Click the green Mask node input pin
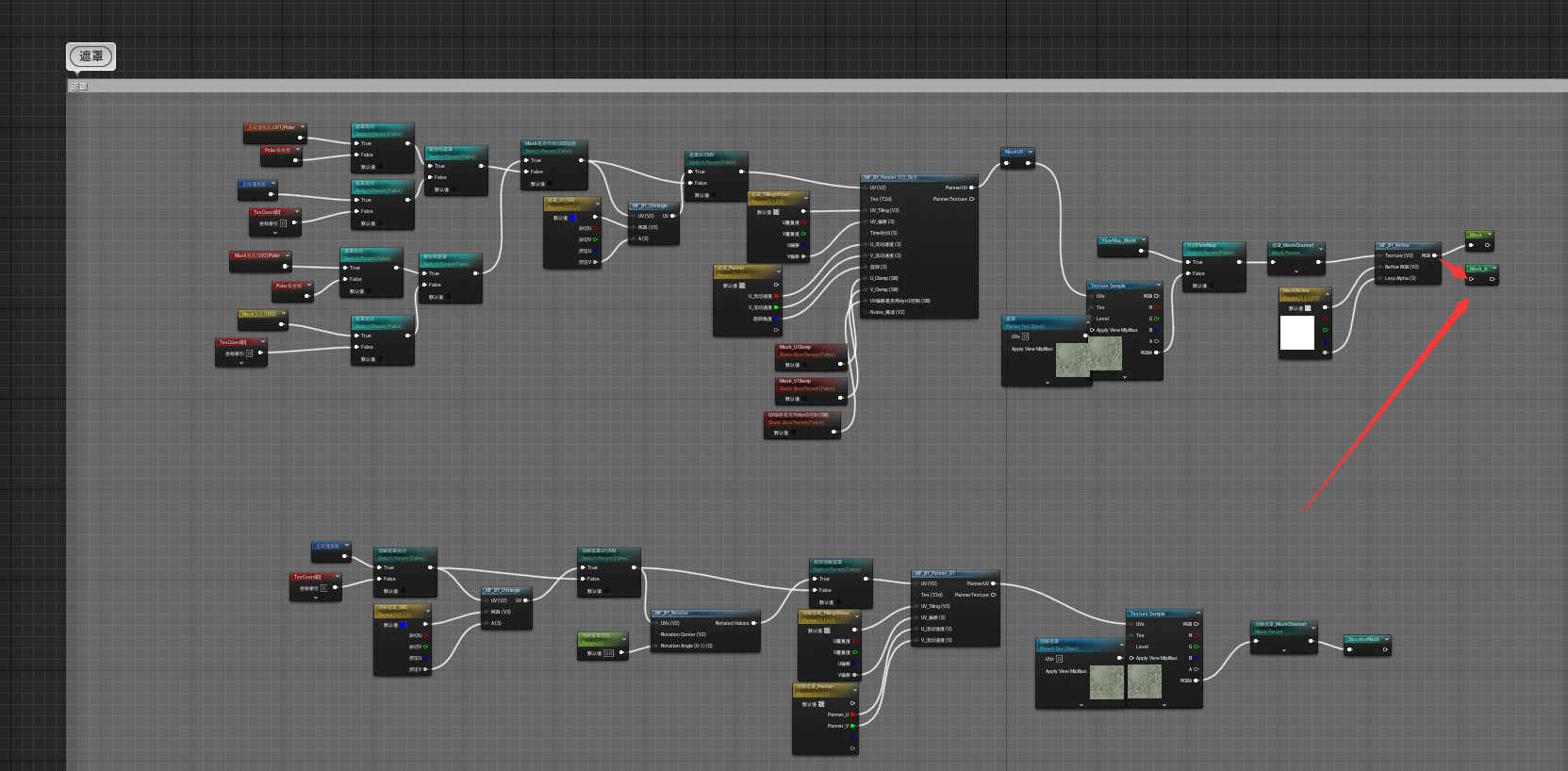The height and width of the screenshot is (771, 1568). pos(1472,245)
